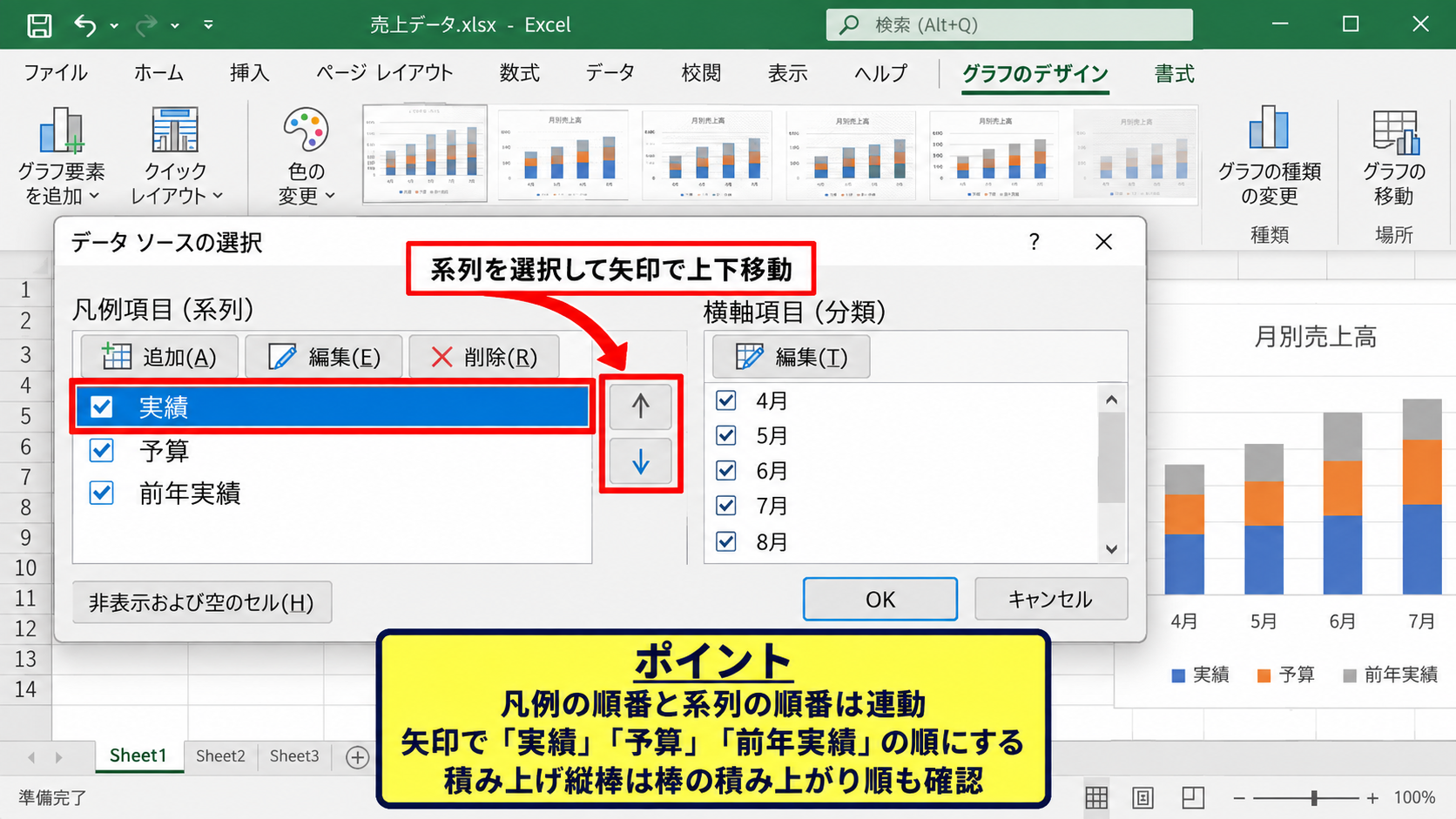
Task: Uncheck the 実績 series checkbox
Action: tap(102, 406)
